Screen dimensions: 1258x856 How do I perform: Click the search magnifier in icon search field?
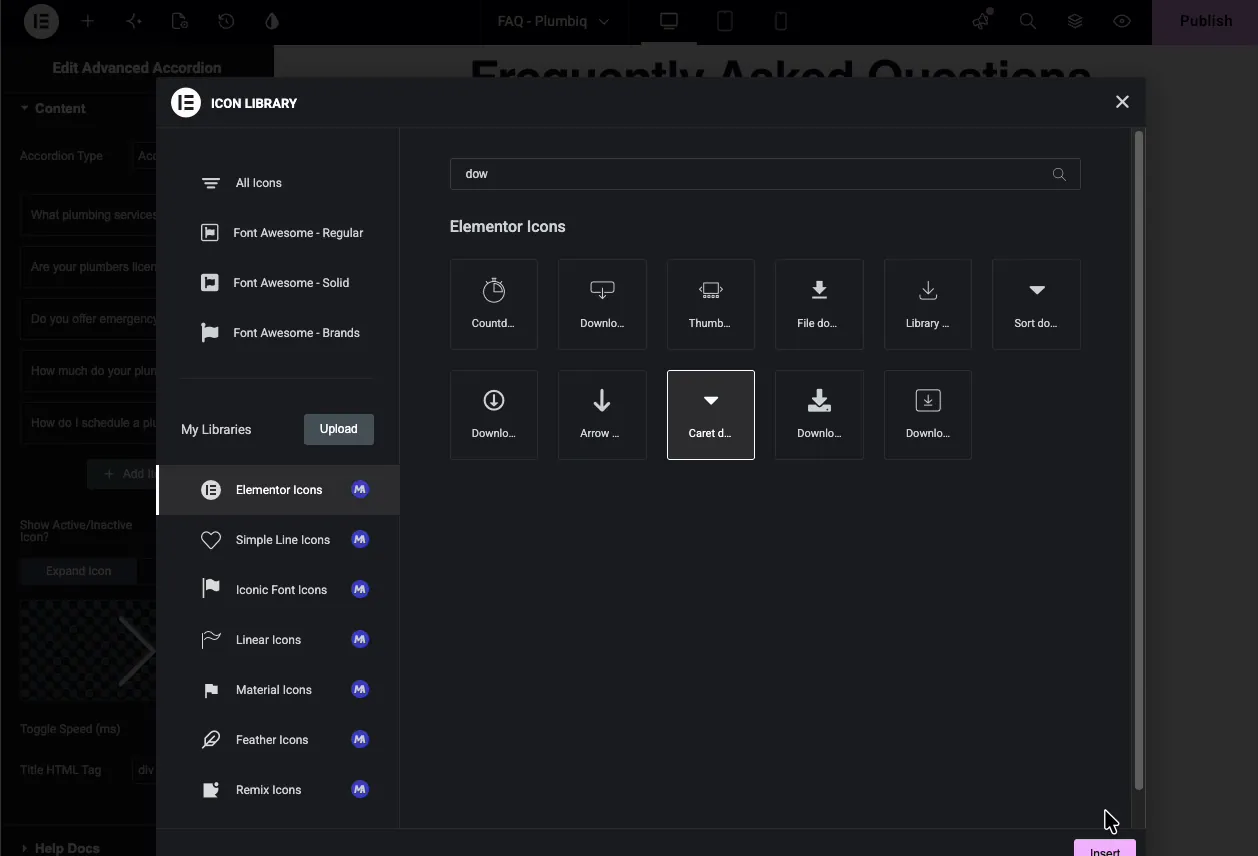[x=1059, y=174]
